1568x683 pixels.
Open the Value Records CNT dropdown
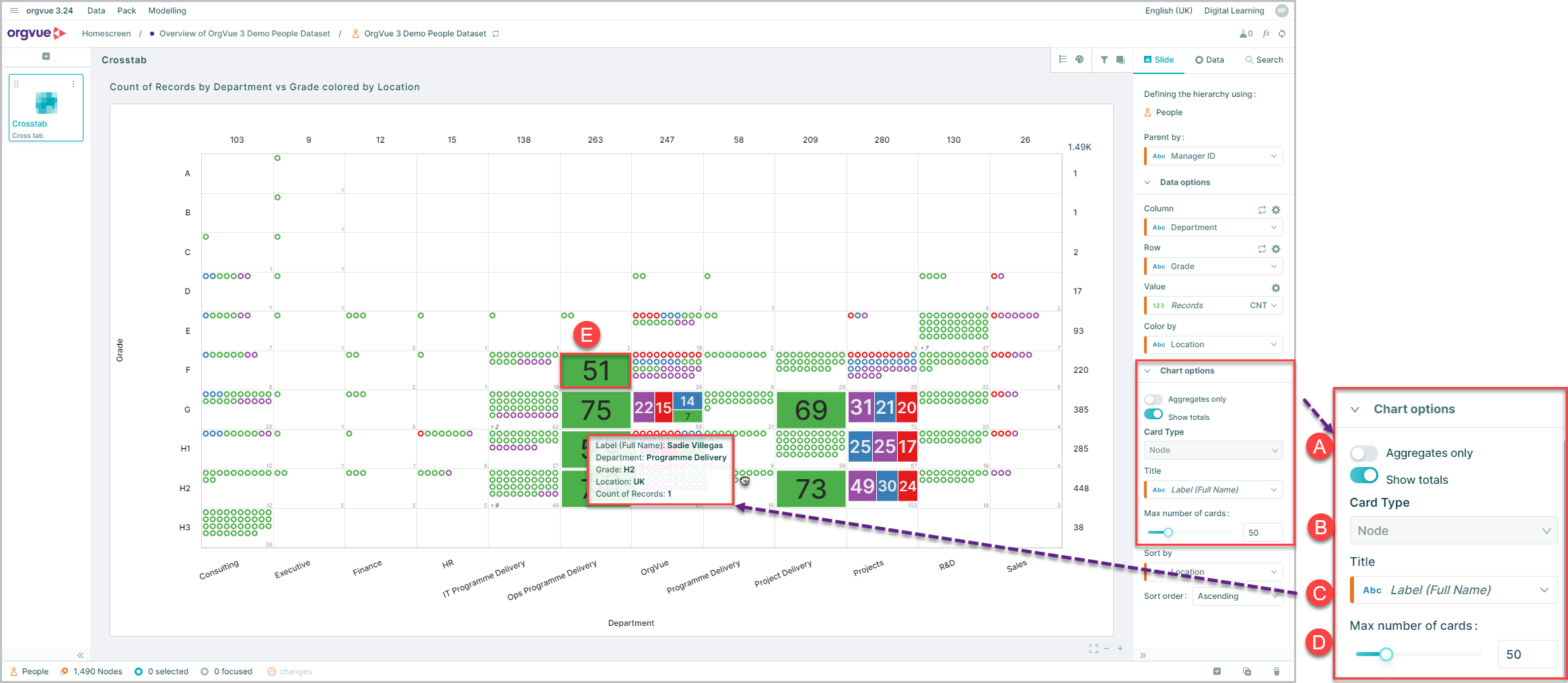tap(1213, 305)
